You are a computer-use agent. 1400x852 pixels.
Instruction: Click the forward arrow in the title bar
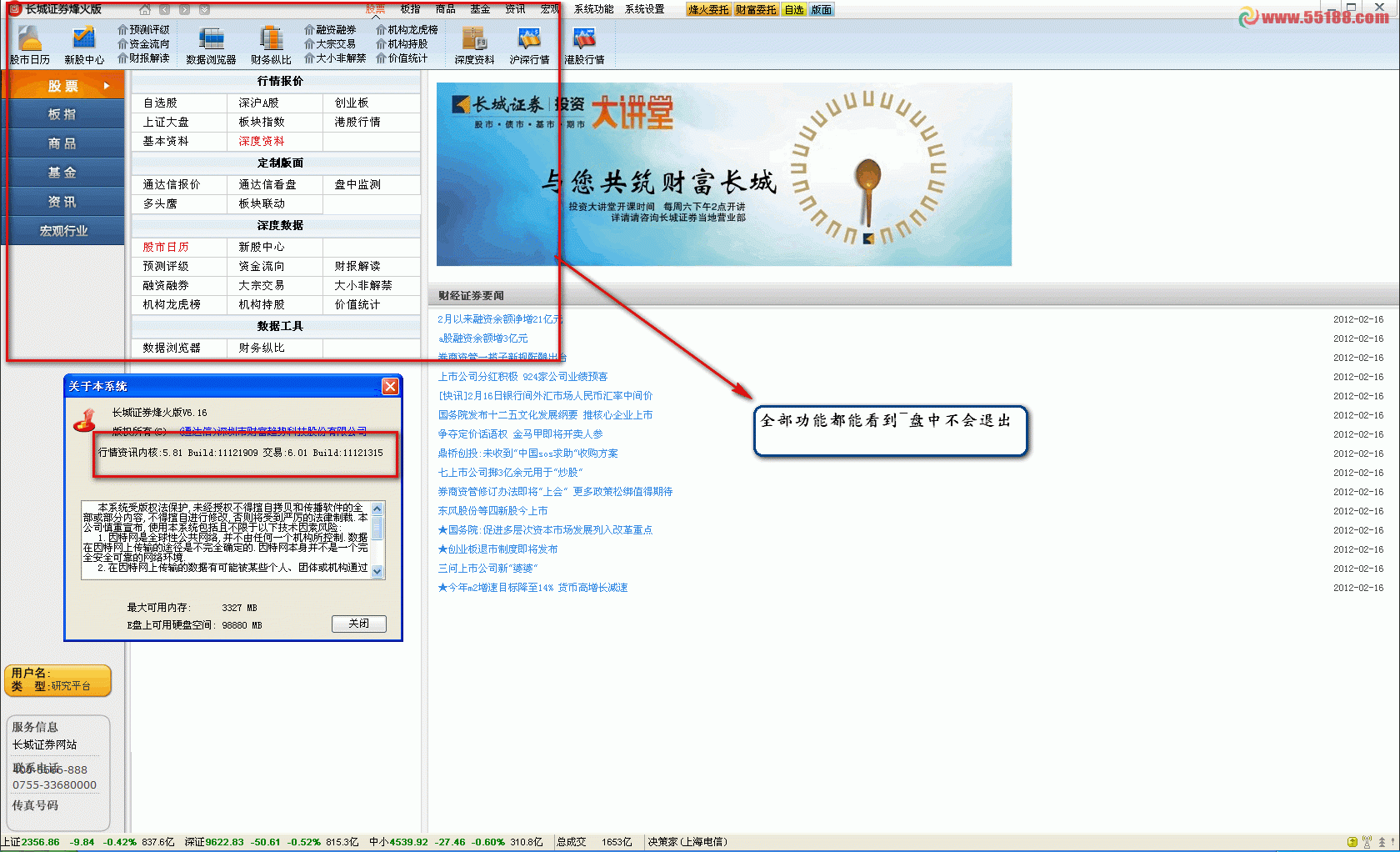pyautogui.click(x=184, y=10)
